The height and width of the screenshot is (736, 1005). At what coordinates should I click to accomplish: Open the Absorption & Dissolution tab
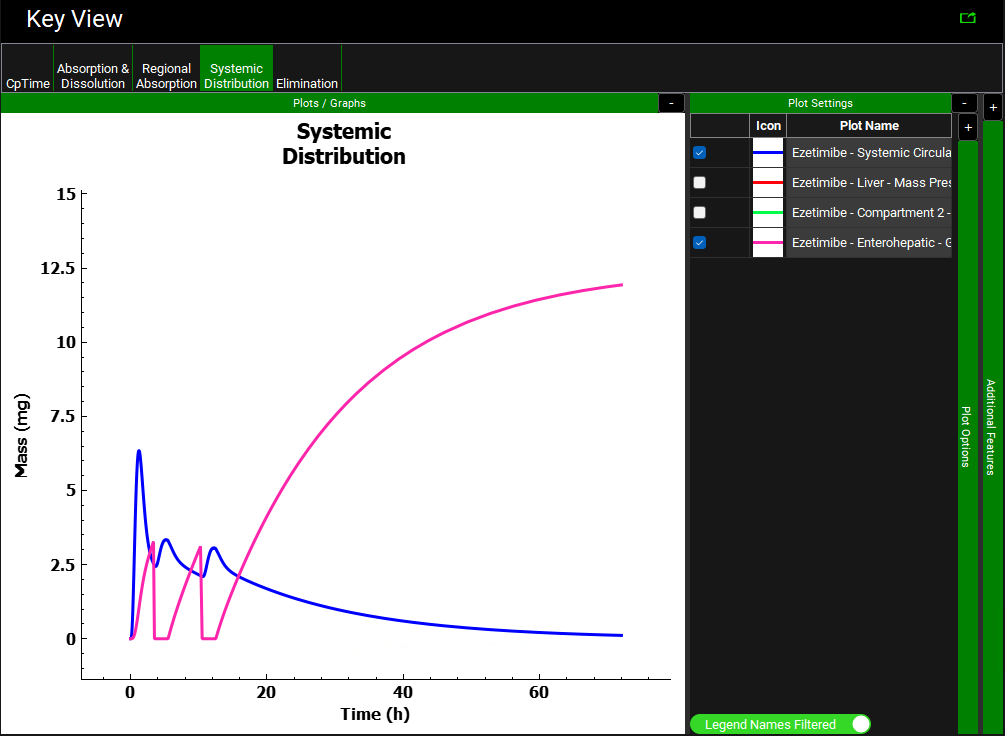coord(93,76)
